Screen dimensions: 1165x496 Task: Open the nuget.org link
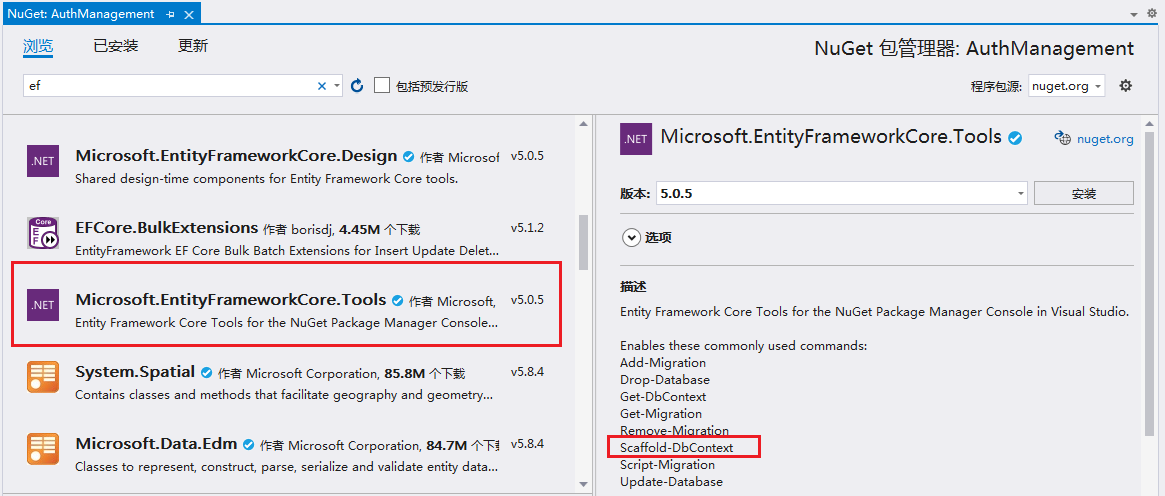(x=1105, y=139)
